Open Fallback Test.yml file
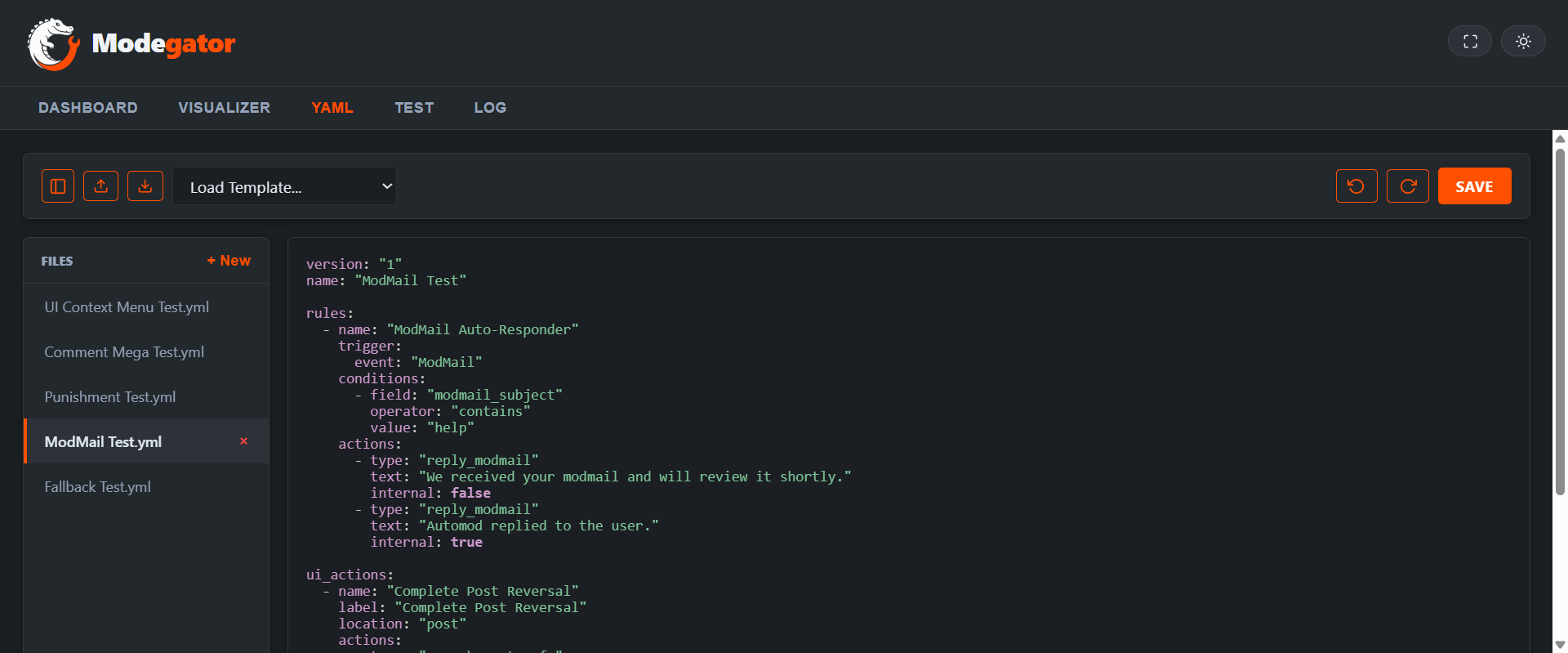This screenshot has width=1568, height=653. tap(146, 487)
